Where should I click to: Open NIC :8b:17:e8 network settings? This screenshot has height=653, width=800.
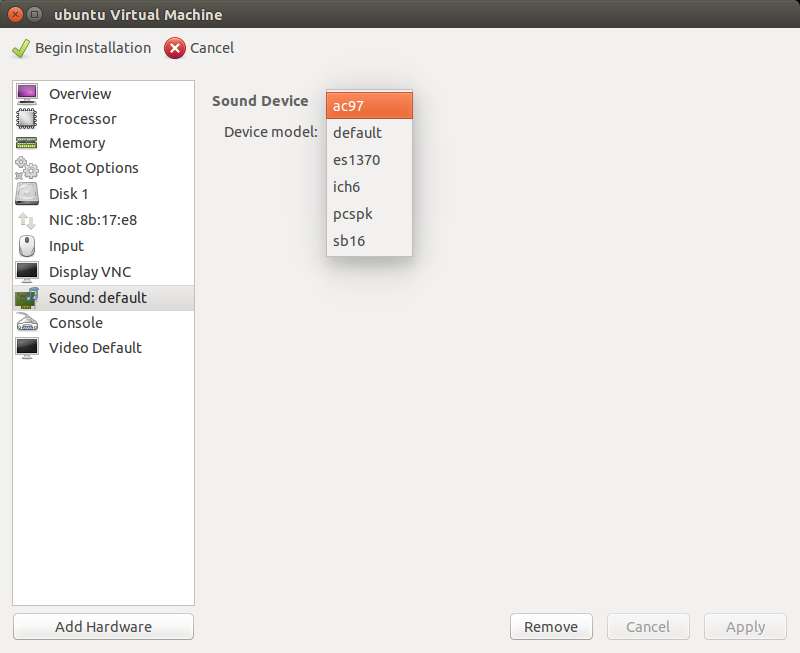30,220
